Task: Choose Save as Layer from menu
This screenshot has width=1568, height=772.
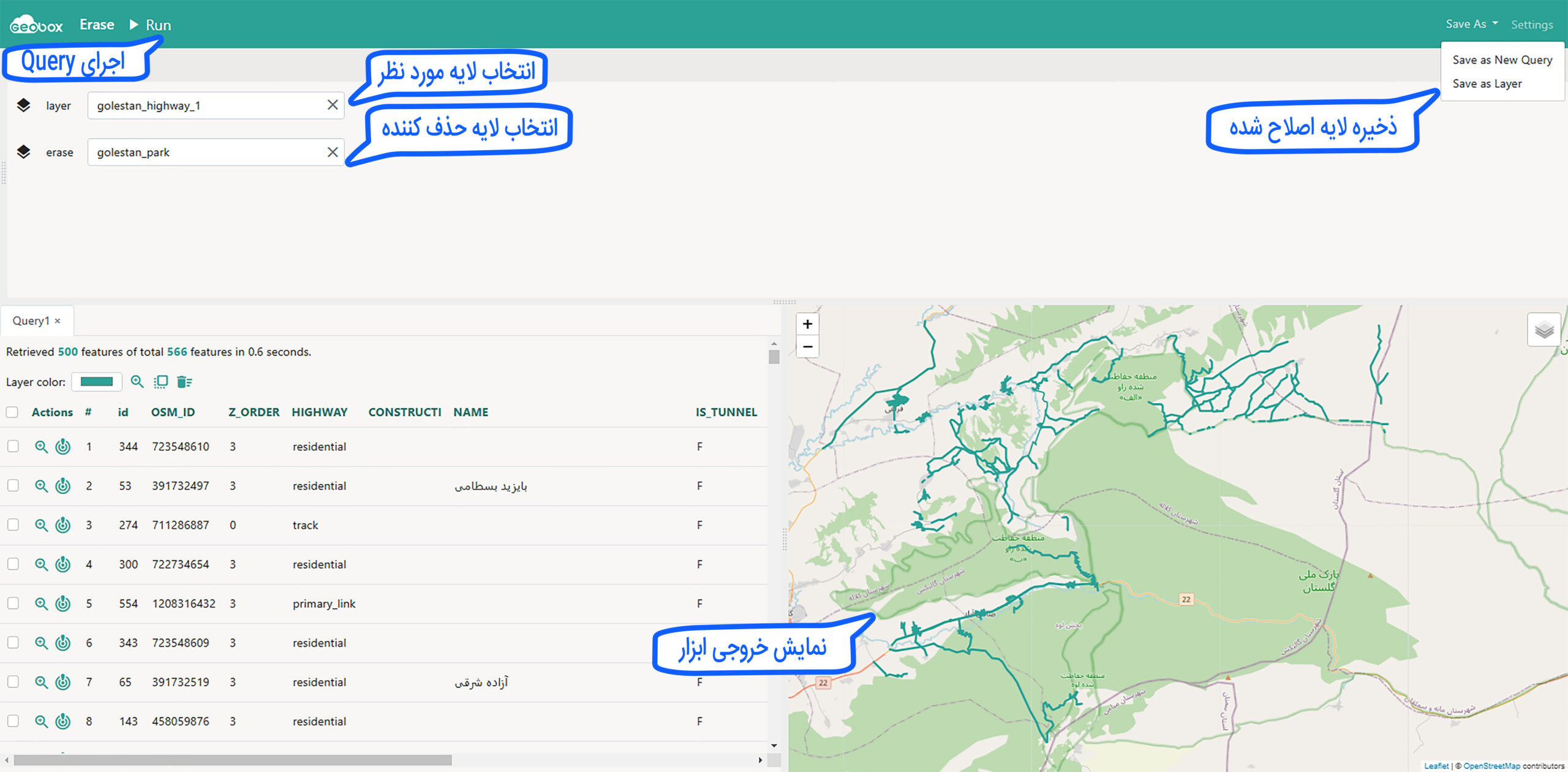Action: (x=1487, y=84)
